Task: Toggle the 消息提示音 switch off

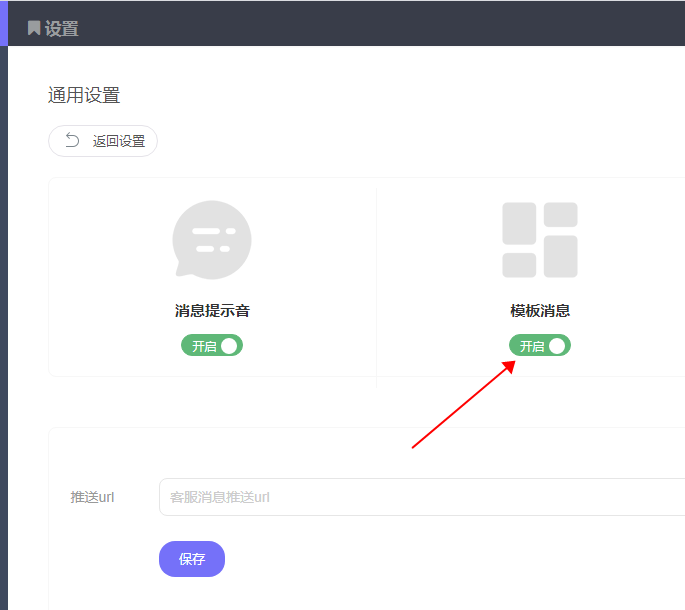Action: pos(212,346)
